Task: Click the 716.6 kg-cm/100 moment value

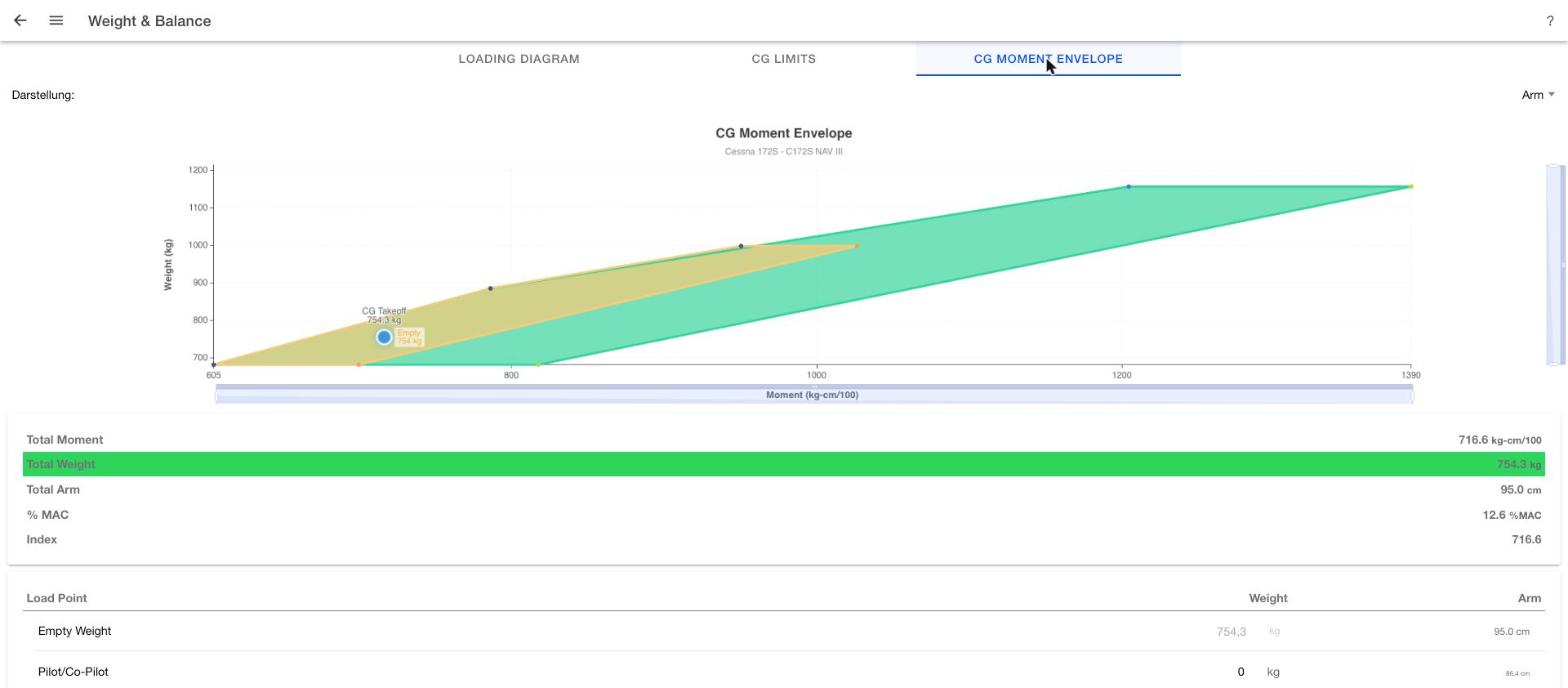Action: tap(1499, 440)
